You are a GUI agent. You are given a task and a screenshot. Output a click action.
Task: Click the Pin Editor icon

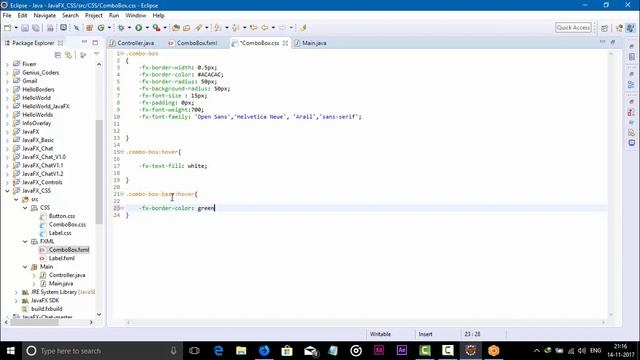coord(303,28)
